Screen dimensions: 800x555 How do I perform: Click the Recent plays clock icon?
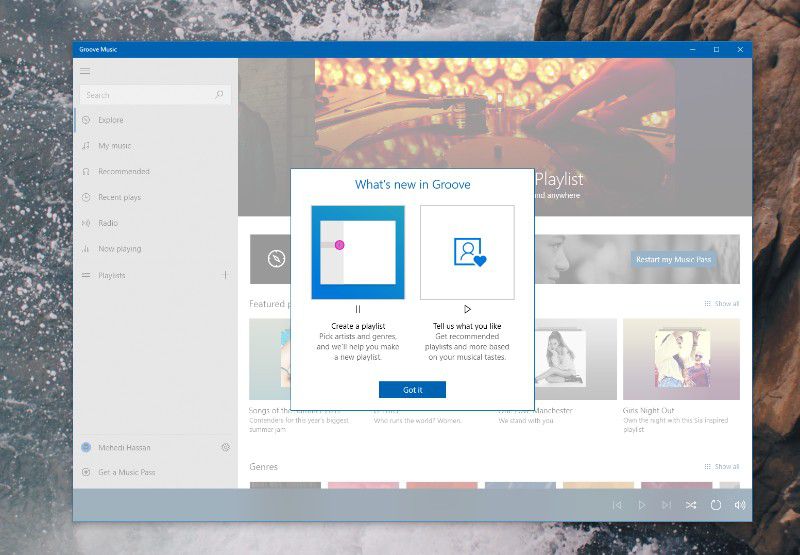coord(86,197)
